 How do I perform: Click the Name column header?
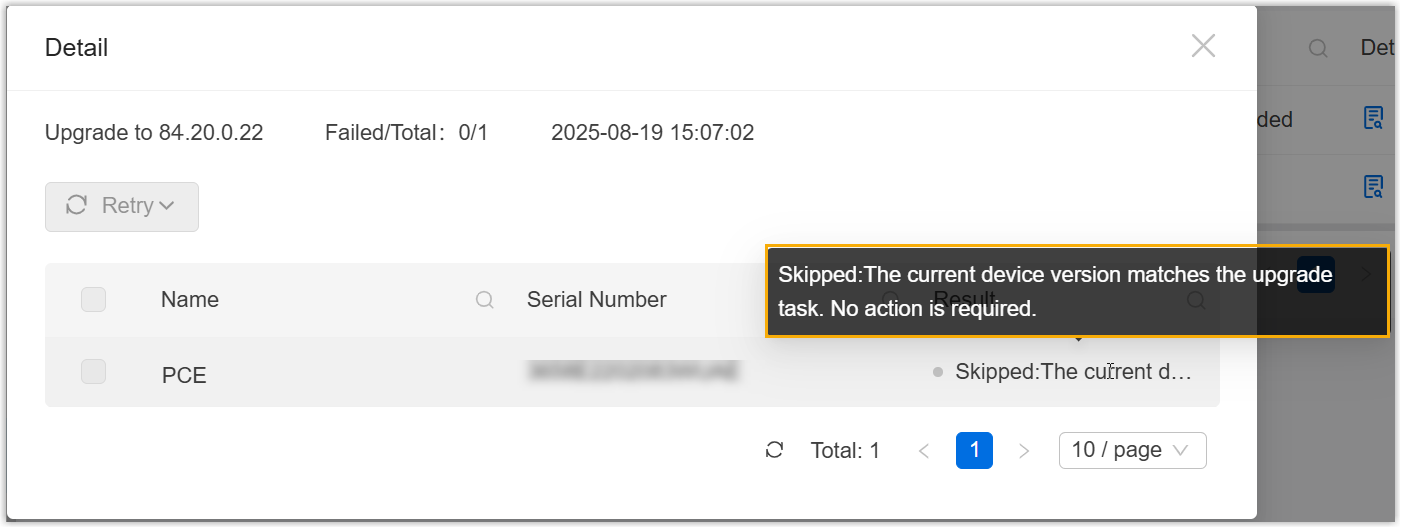point(190,300)
